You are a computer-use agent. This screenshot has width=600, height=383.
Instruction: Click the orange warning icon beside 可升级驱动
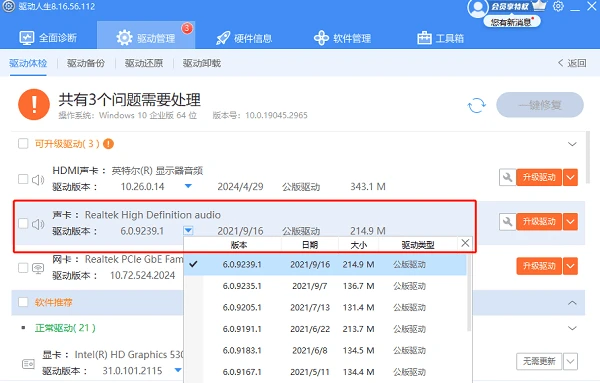109,144
